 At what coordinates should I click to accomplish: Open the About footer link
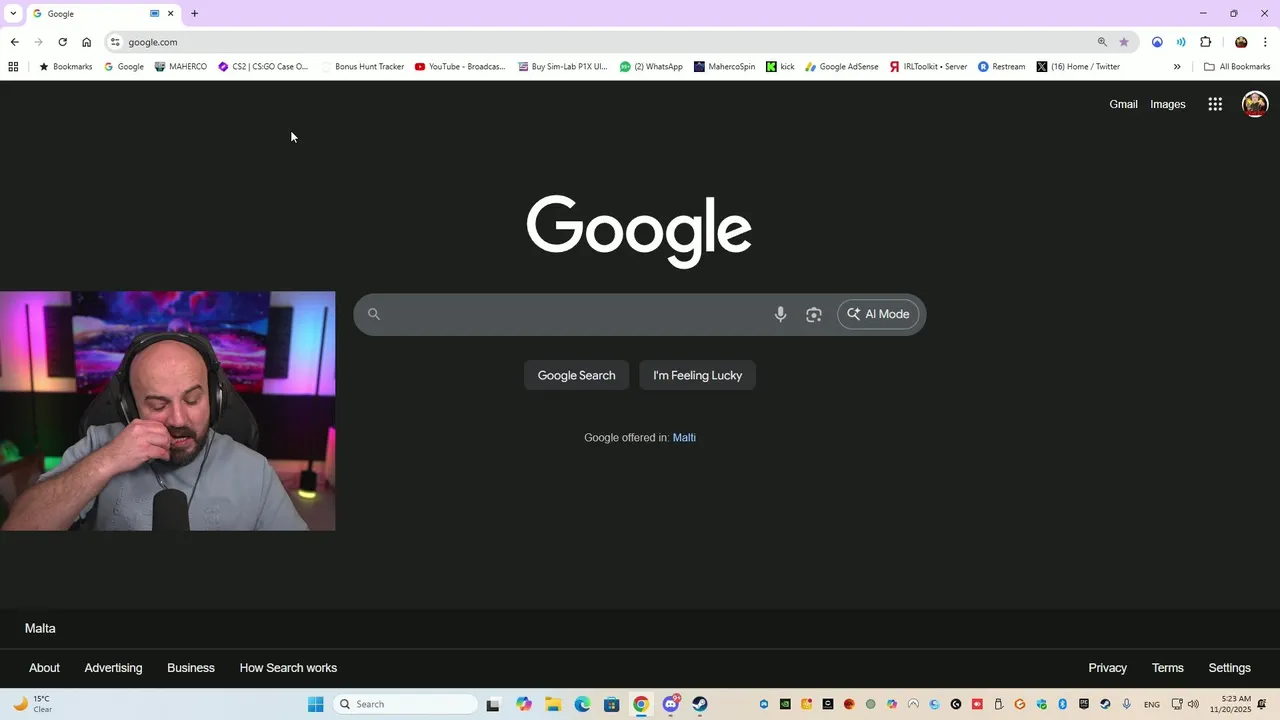[44, 668]
